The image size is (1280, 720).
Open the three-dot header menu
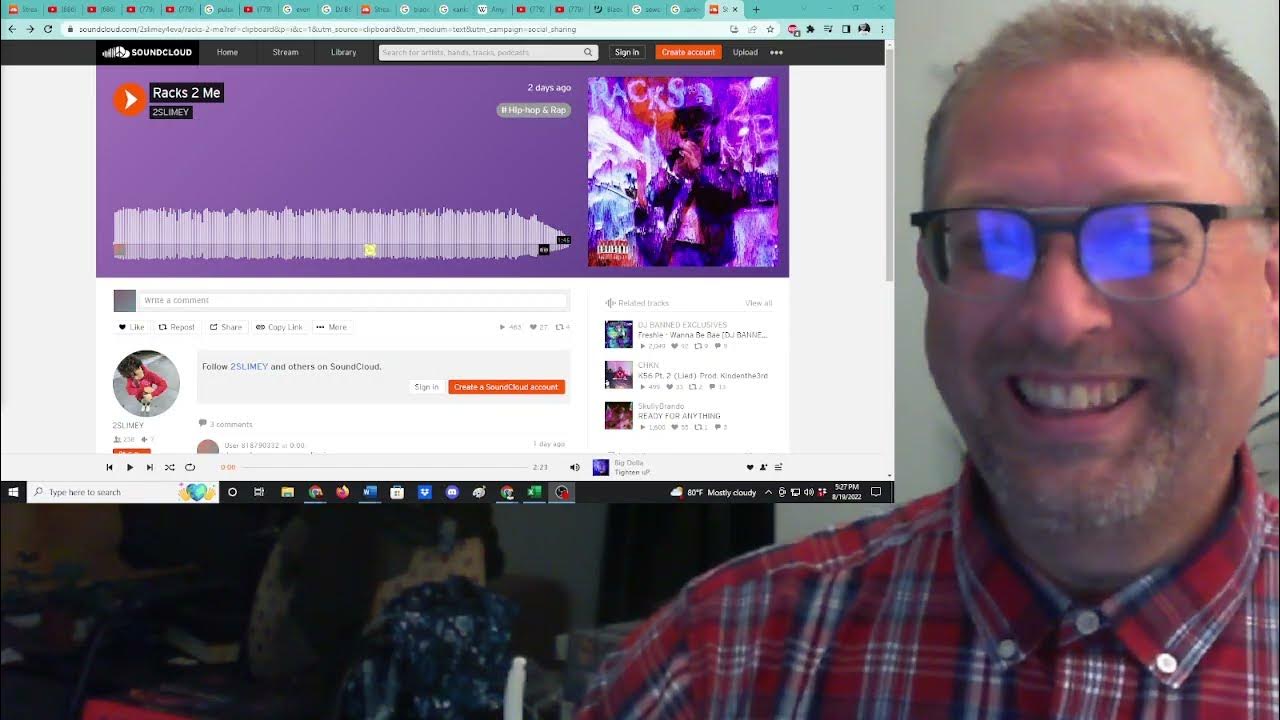776,52
